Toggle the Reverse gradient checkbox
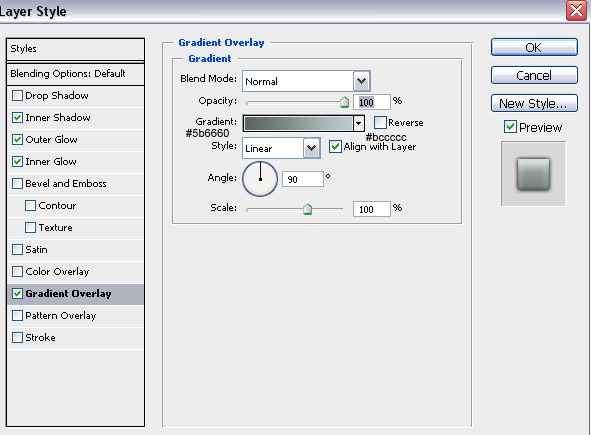591x435 pixels. click(x=380, y=123)
